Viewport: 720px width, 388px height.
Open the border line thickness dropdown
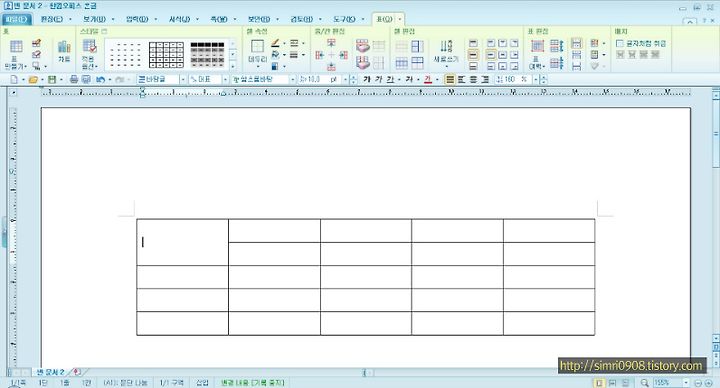pyautogui.click(x=304, y=55)
